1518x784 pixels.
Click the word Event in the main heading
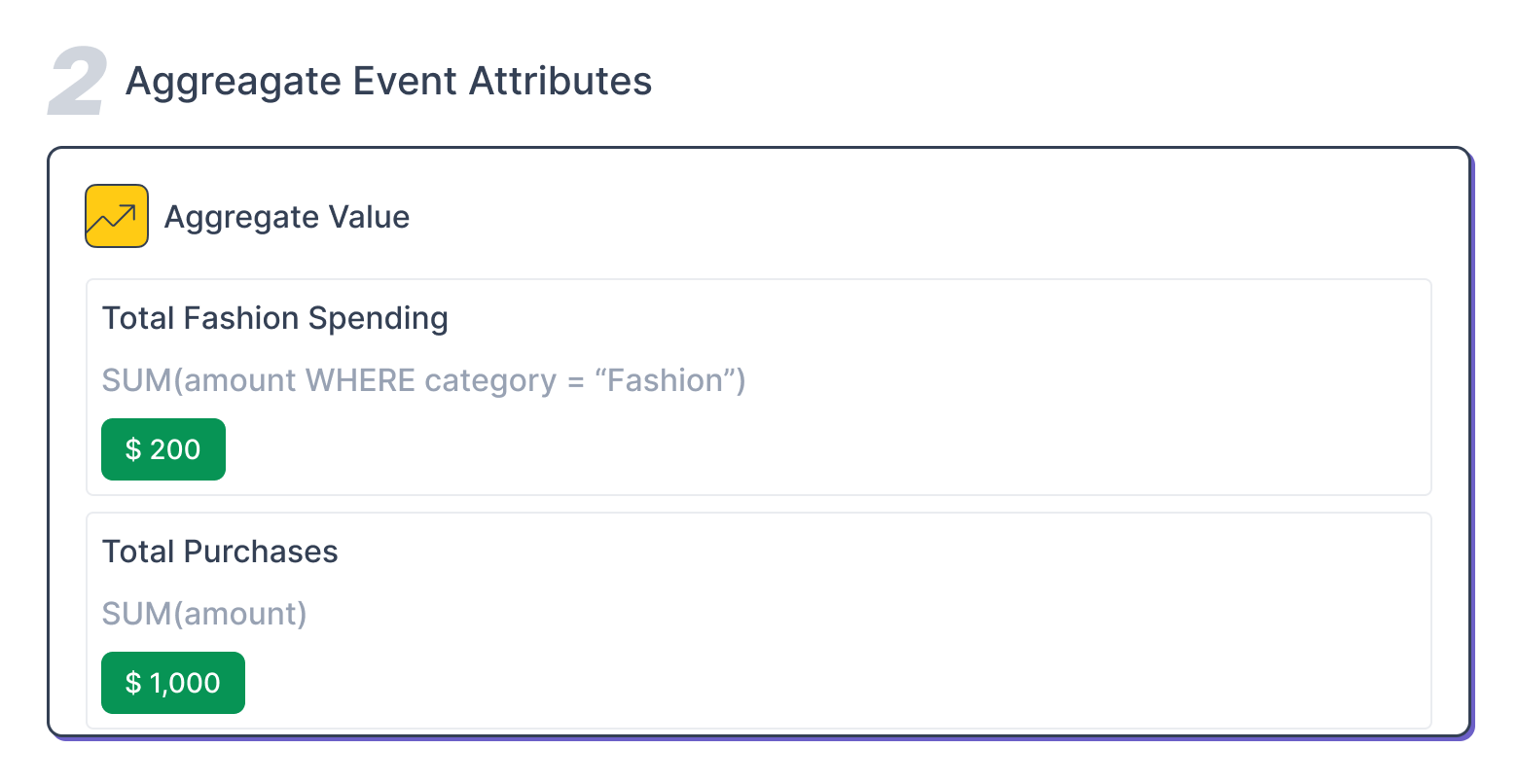[406, 81]
